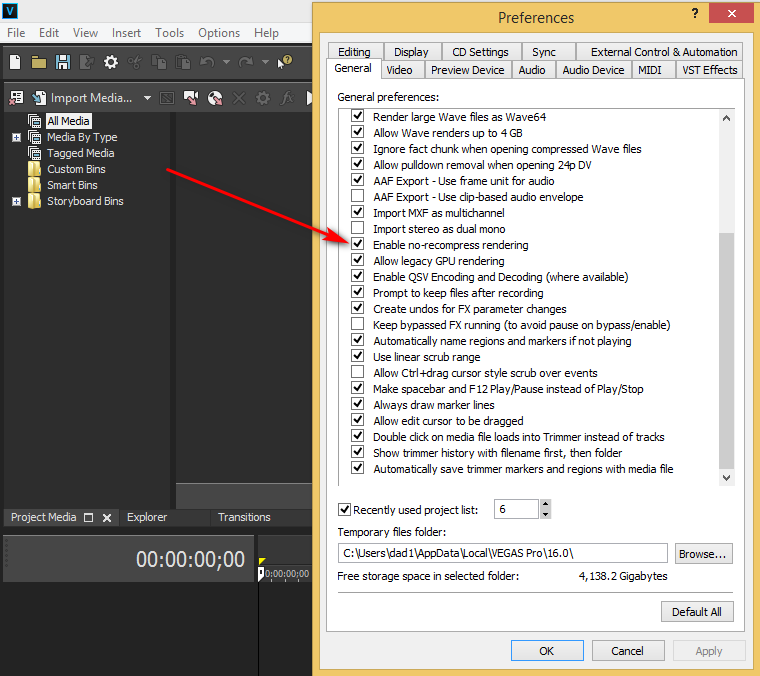The image size is (760, 676).
Task: Enable AAF Export clip-based audio envelope checkbox
Action: [x=357, y=195]
